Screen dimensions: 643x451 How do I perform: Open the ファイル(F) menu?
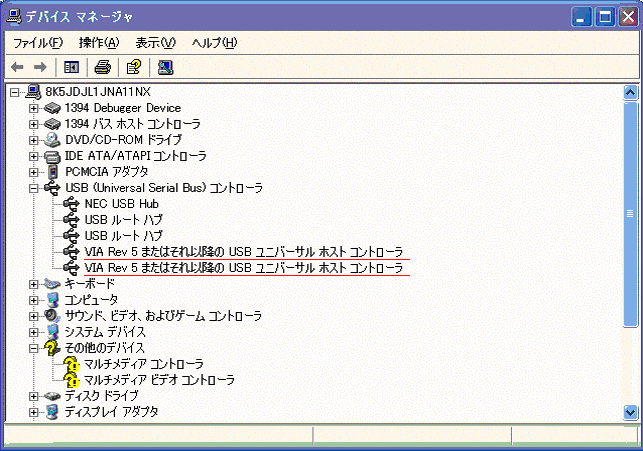(x=37, y=42)
